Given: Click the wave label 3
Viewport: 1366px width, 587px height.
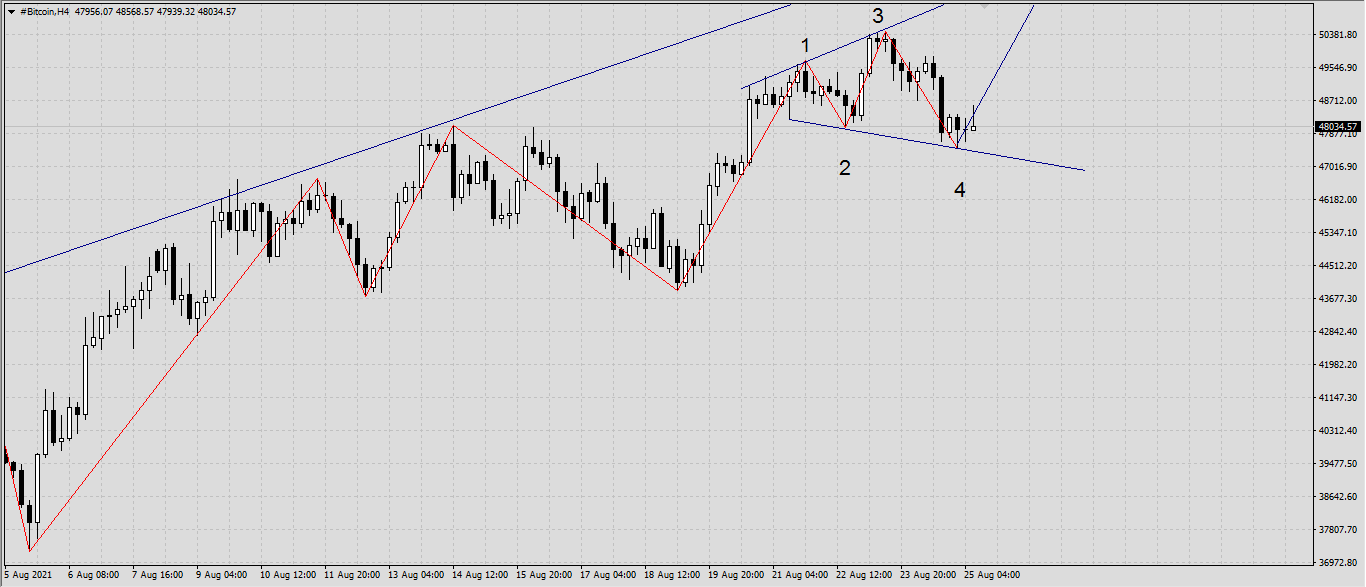Looking at the screenshot, I should click(x=877, y=16).
